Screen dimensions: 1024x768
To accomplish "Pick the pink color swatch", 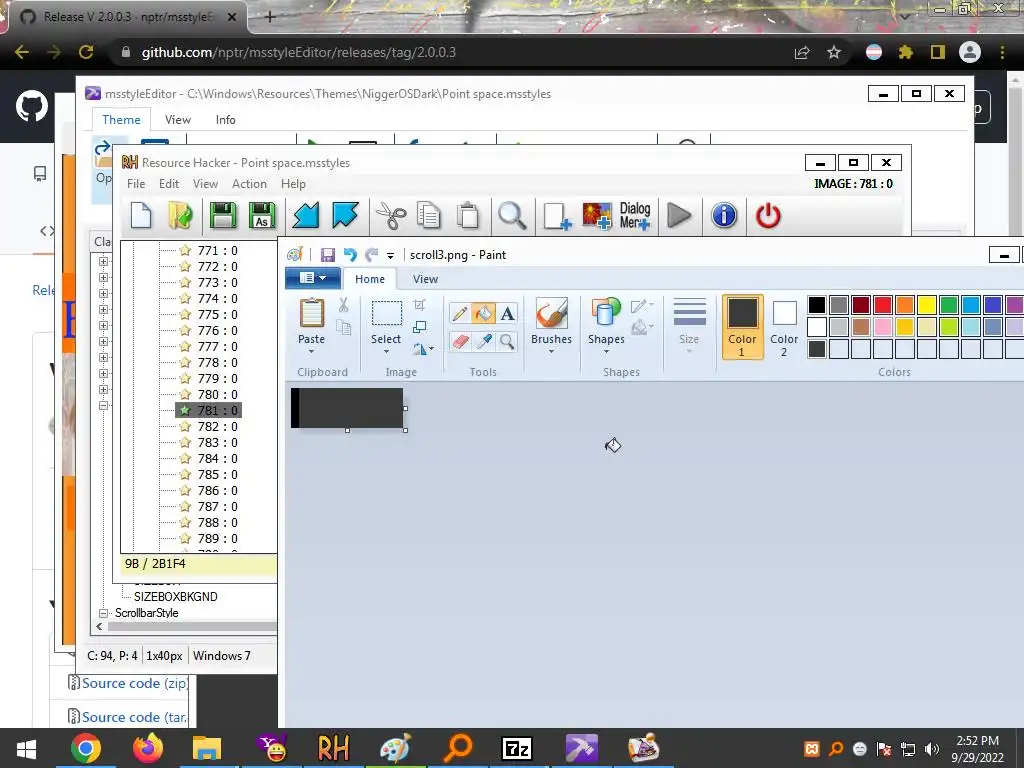I will [883, 327].
